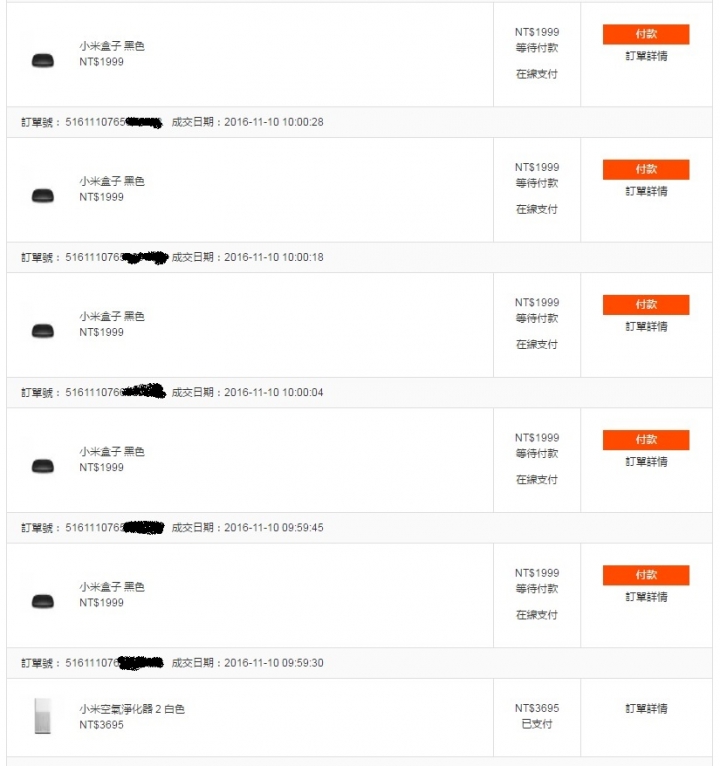Click Mi Box thumbnail in the 10:00:28 order
This screenshot has height=766, width=720.
pos(42,196)
